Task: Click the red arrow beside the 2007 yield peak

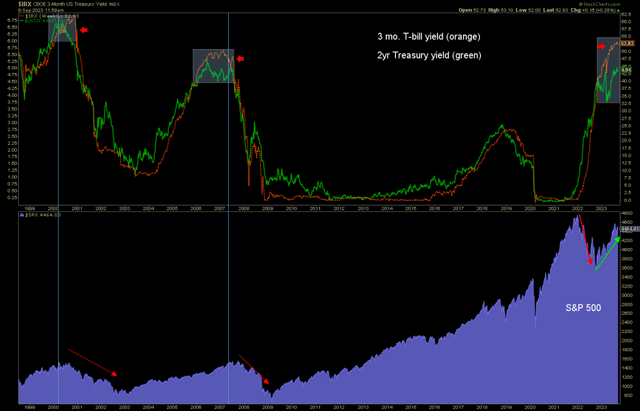Action: pos(240,60)
